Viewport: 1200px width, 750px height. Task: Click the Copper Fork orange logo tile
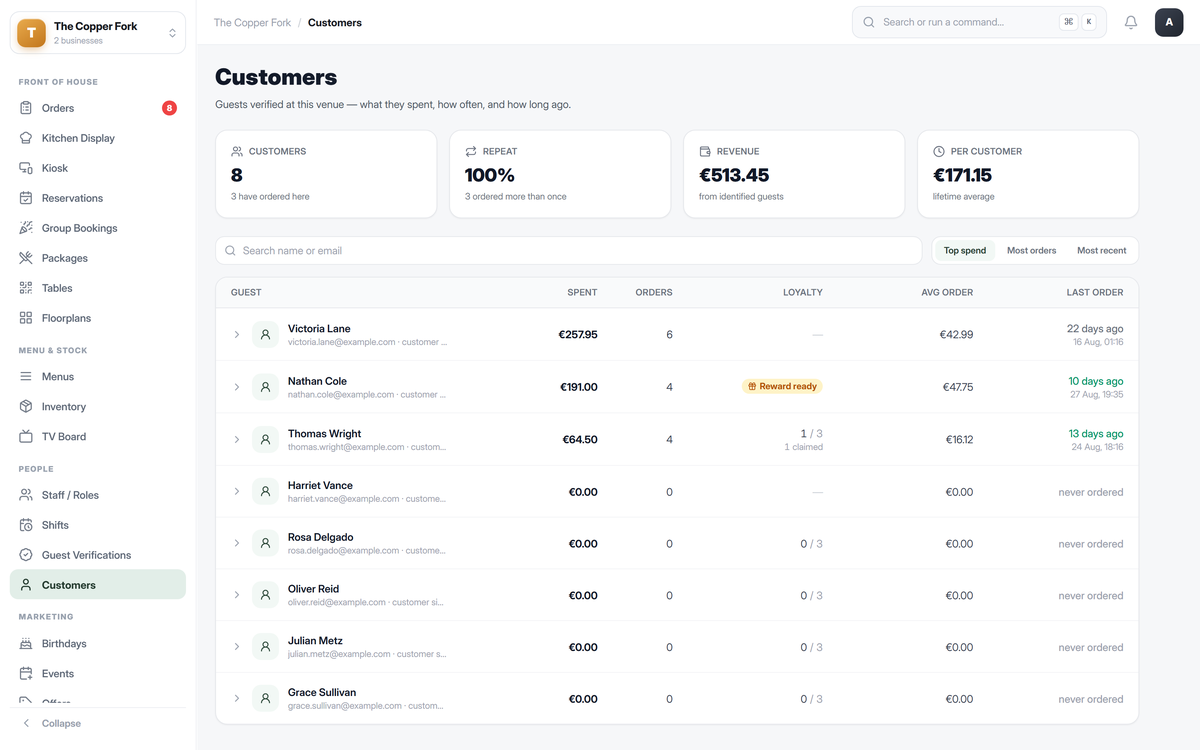(x=32, y=33)
